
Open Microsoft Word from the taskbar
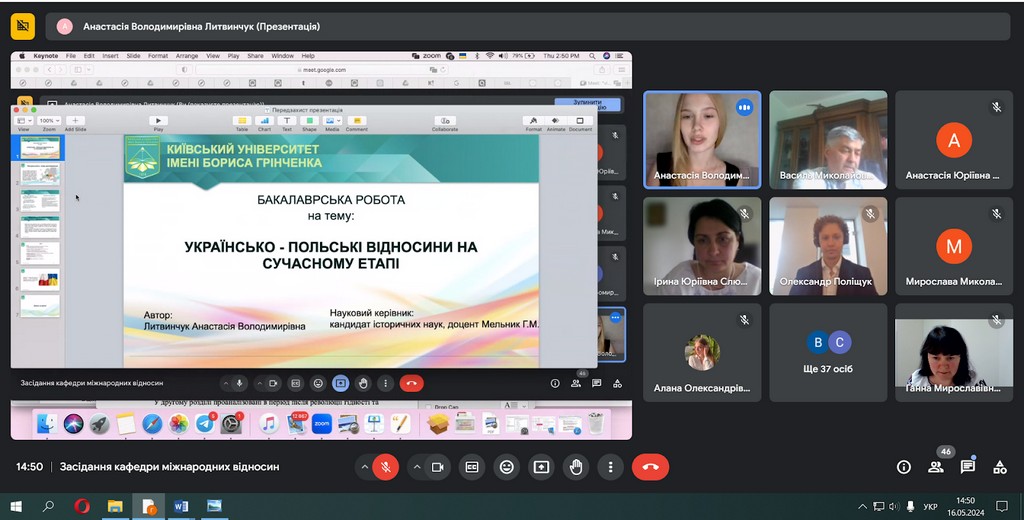click(x=181, y=507)
